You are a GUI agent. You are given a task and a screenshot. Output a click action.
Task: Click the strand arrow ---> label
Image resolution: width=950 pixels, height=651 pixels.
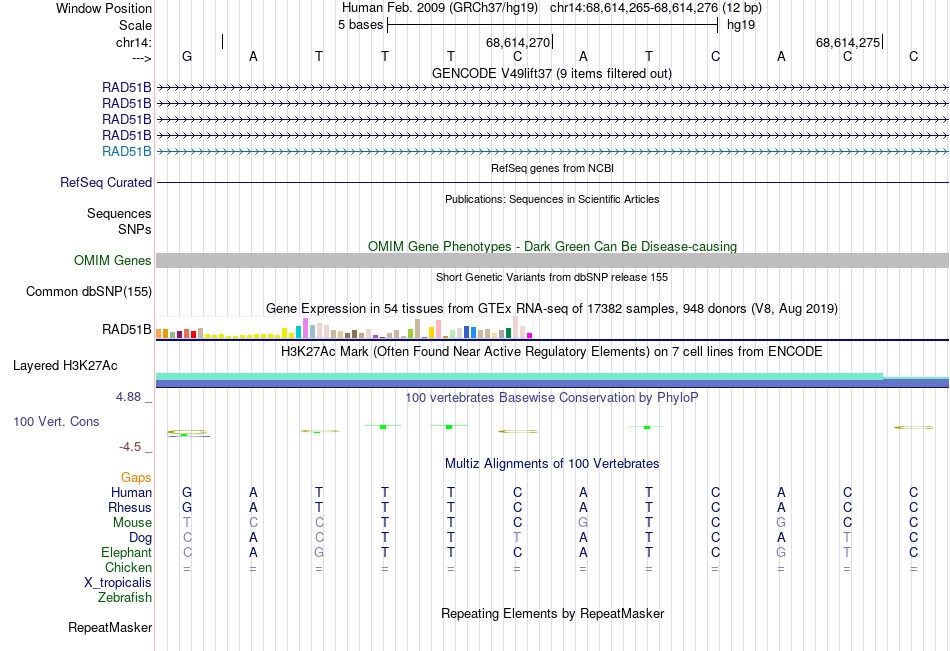pos(142,58)
